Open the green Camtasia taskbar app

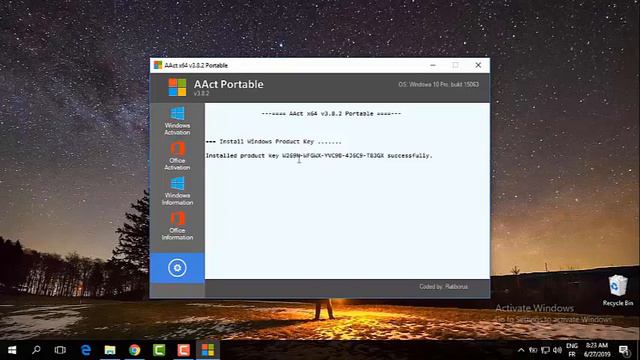click(159, 350)
